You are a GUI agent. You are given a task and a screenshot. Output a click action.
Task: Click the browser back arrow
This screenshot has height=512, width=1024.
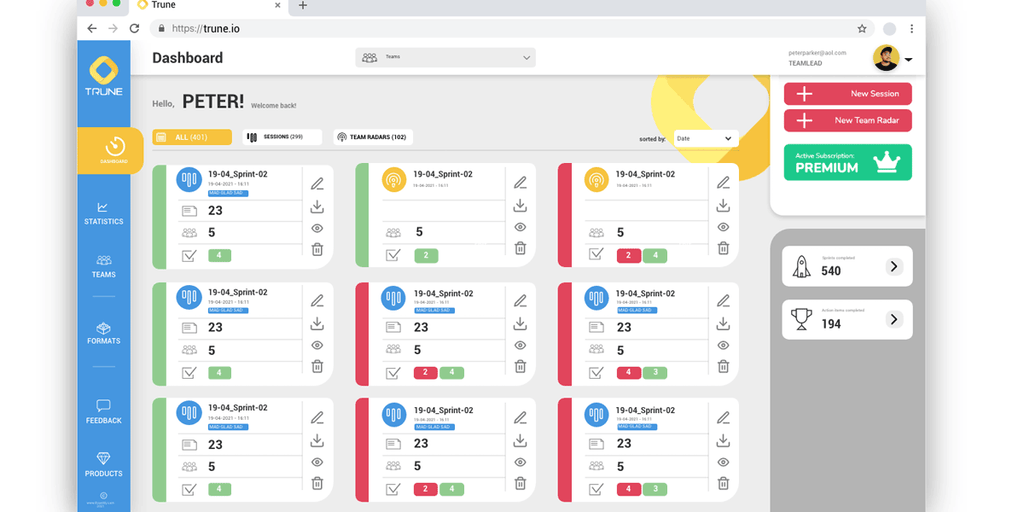91,28
